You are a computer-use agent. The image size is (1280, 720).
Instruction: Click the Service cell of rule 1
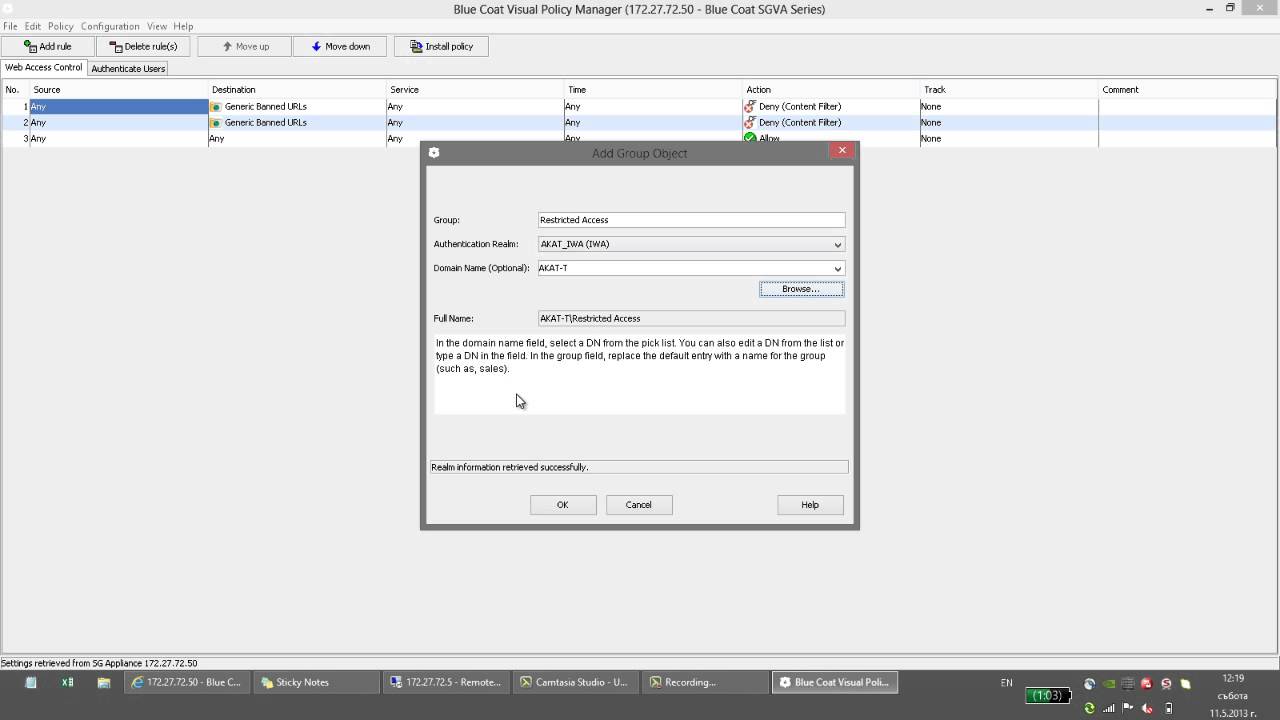point(474,106)
